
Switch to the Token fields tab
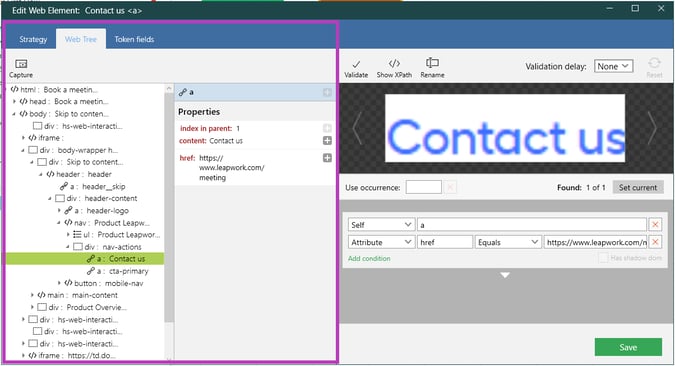coord(134,39)
